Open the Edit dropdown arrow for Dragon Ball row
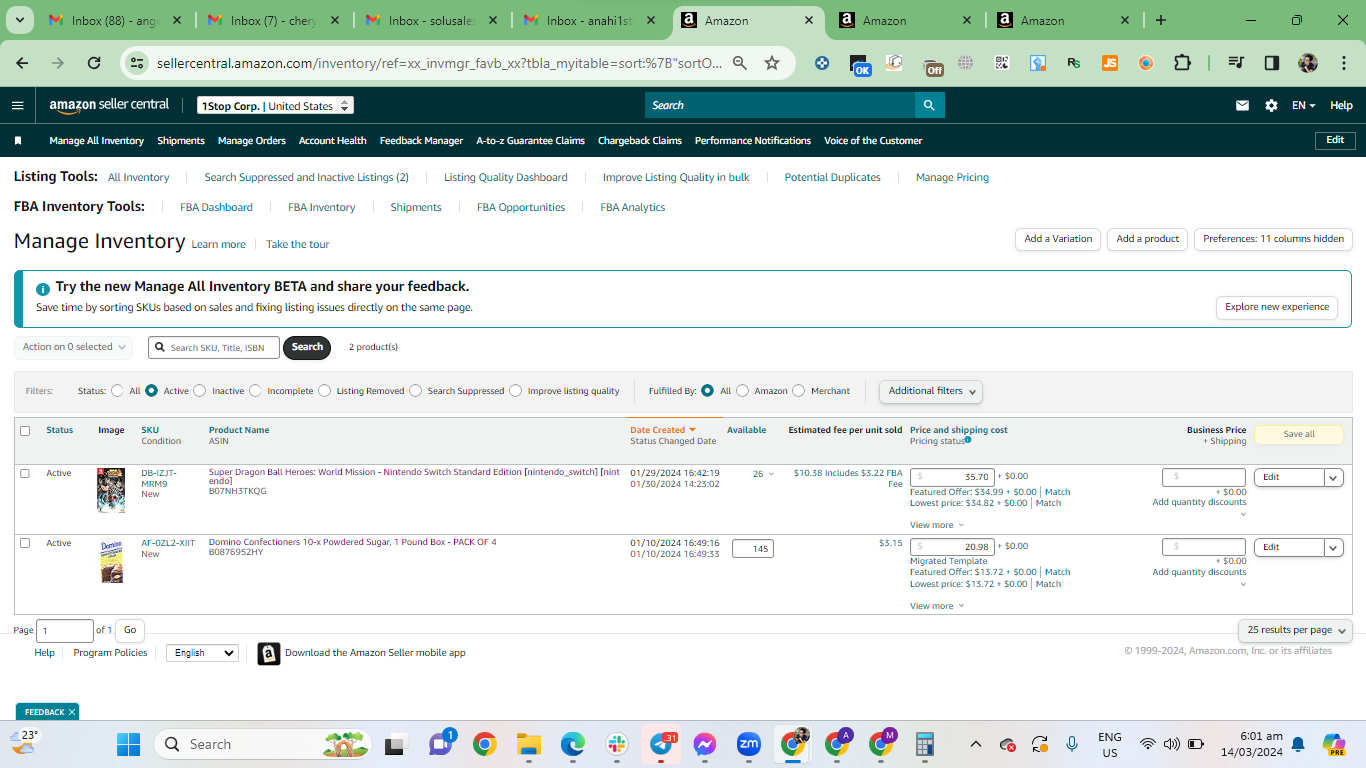The width and height of the screenshot is (1366, 768). pyautogui.click(x=1334, y=477)
